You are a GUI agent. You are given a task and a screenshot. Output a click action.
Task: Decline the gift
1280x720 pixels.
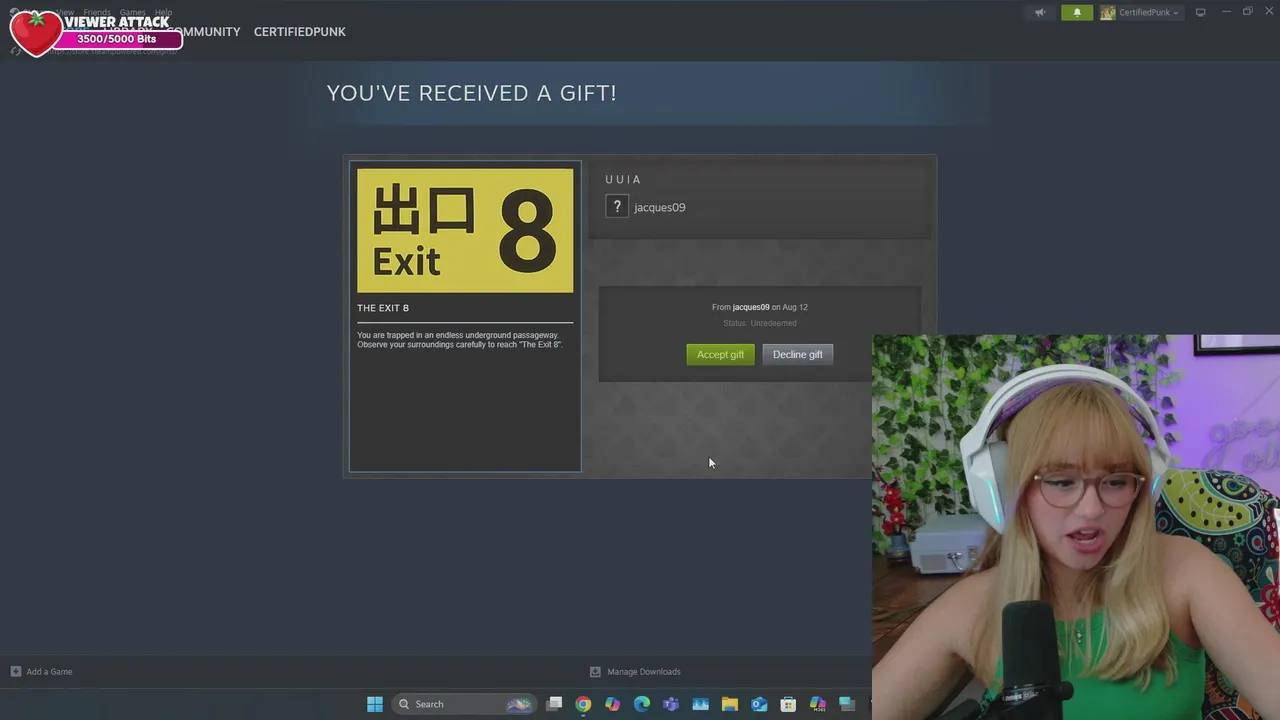[x=797, y=354]
